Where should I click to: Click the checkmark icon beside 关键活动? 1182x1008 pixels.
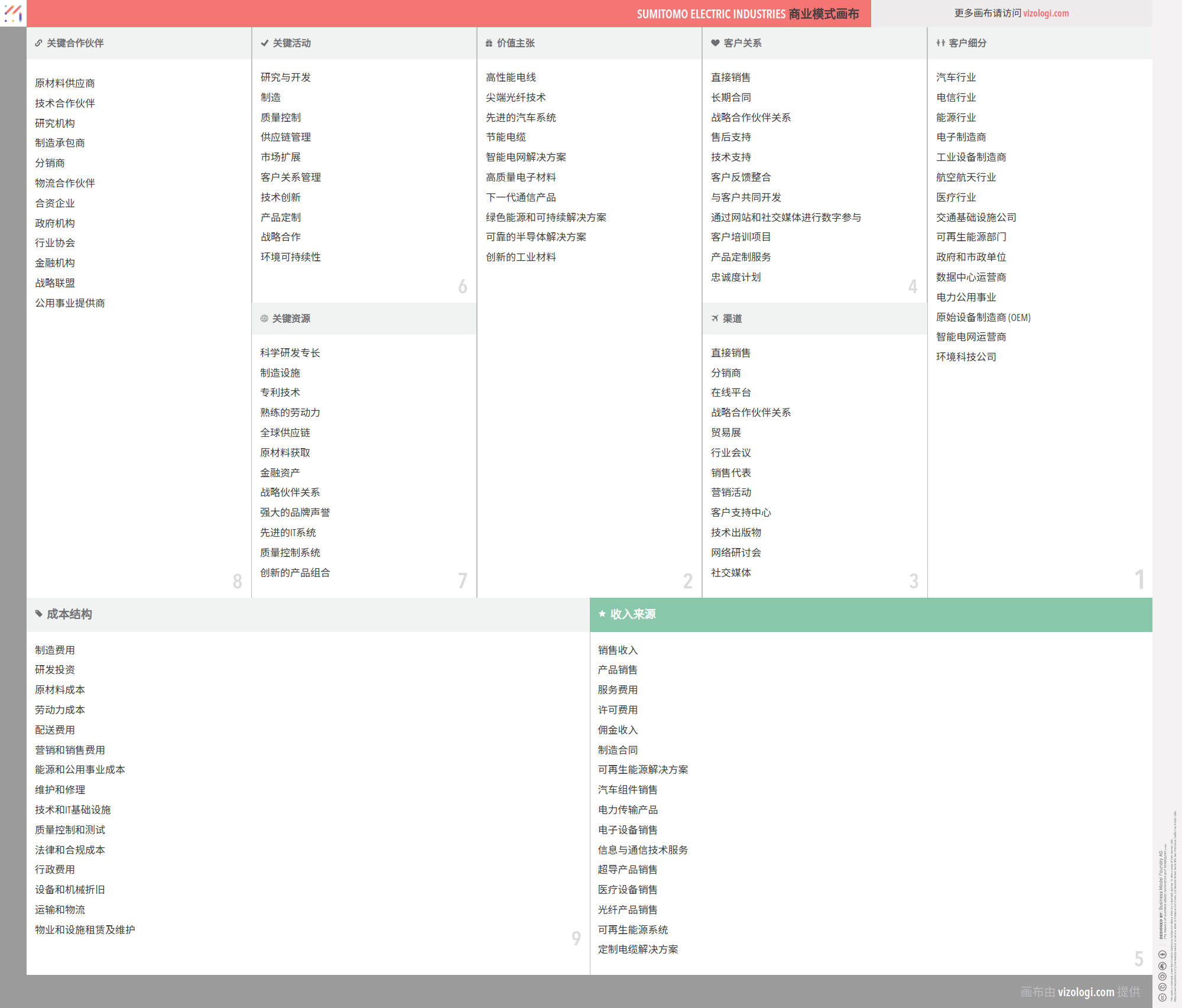264,43
